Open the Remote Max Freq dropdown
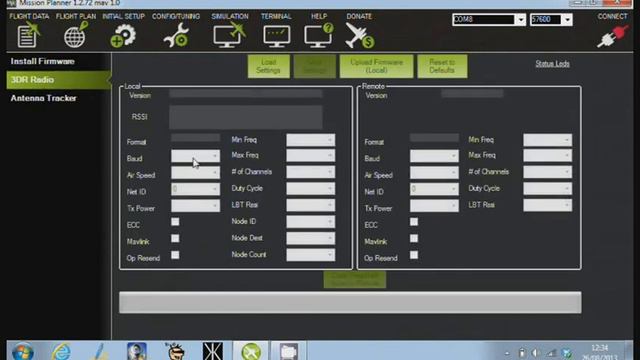 [548, 156]
